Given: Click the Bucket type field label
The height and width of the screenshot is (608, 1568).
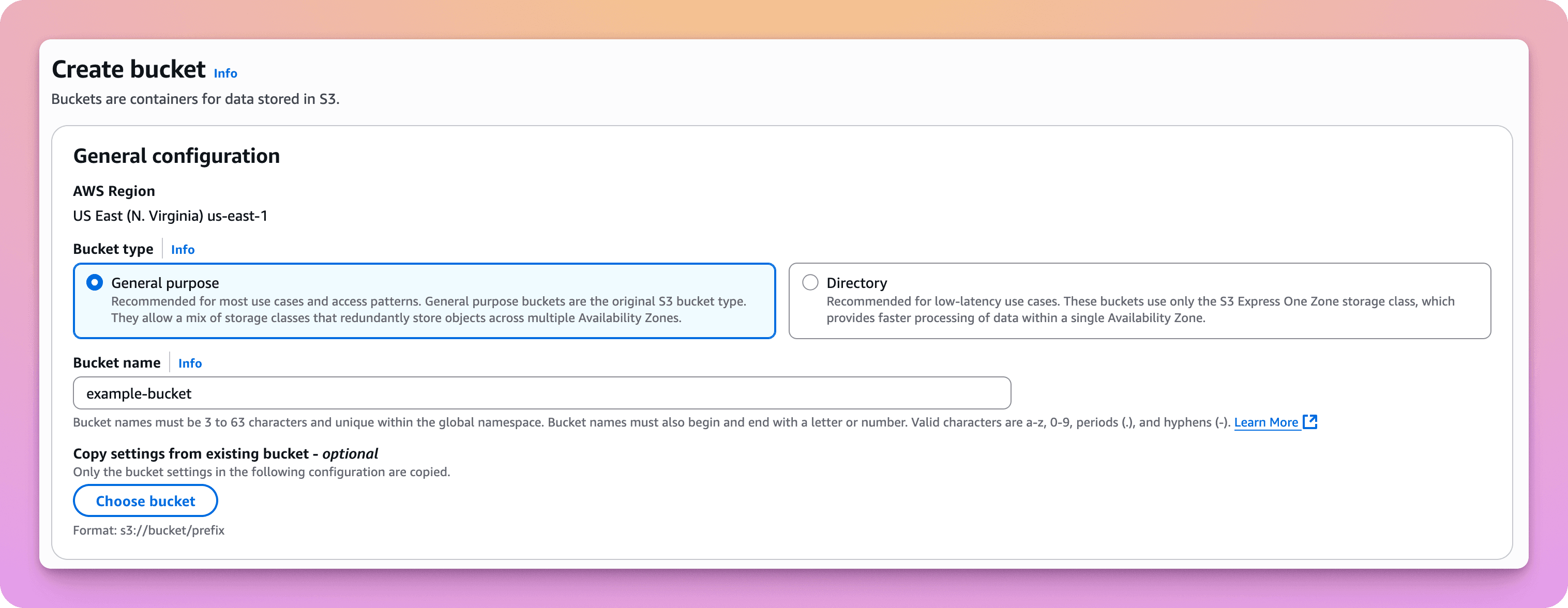Looking at the screenshot, I should click(x=113, y=249).
